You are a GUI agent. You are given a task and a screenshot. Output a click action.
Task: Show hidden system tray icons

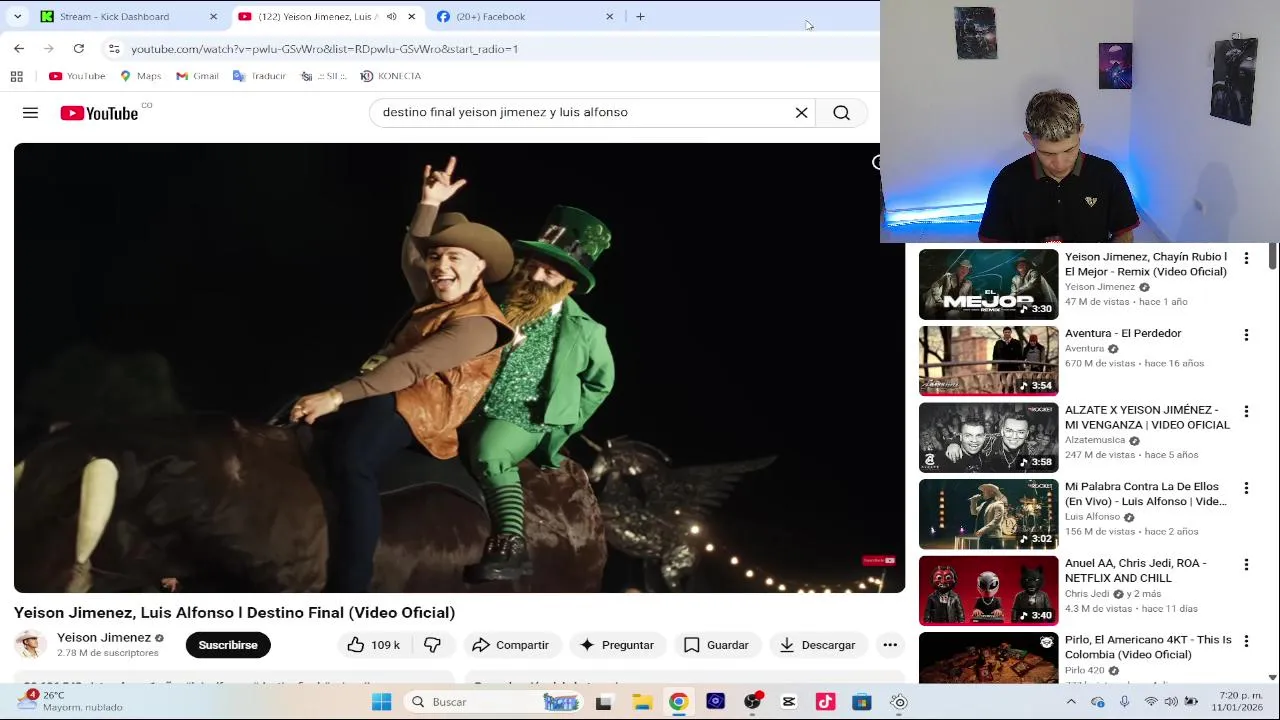coord(1071,702)
